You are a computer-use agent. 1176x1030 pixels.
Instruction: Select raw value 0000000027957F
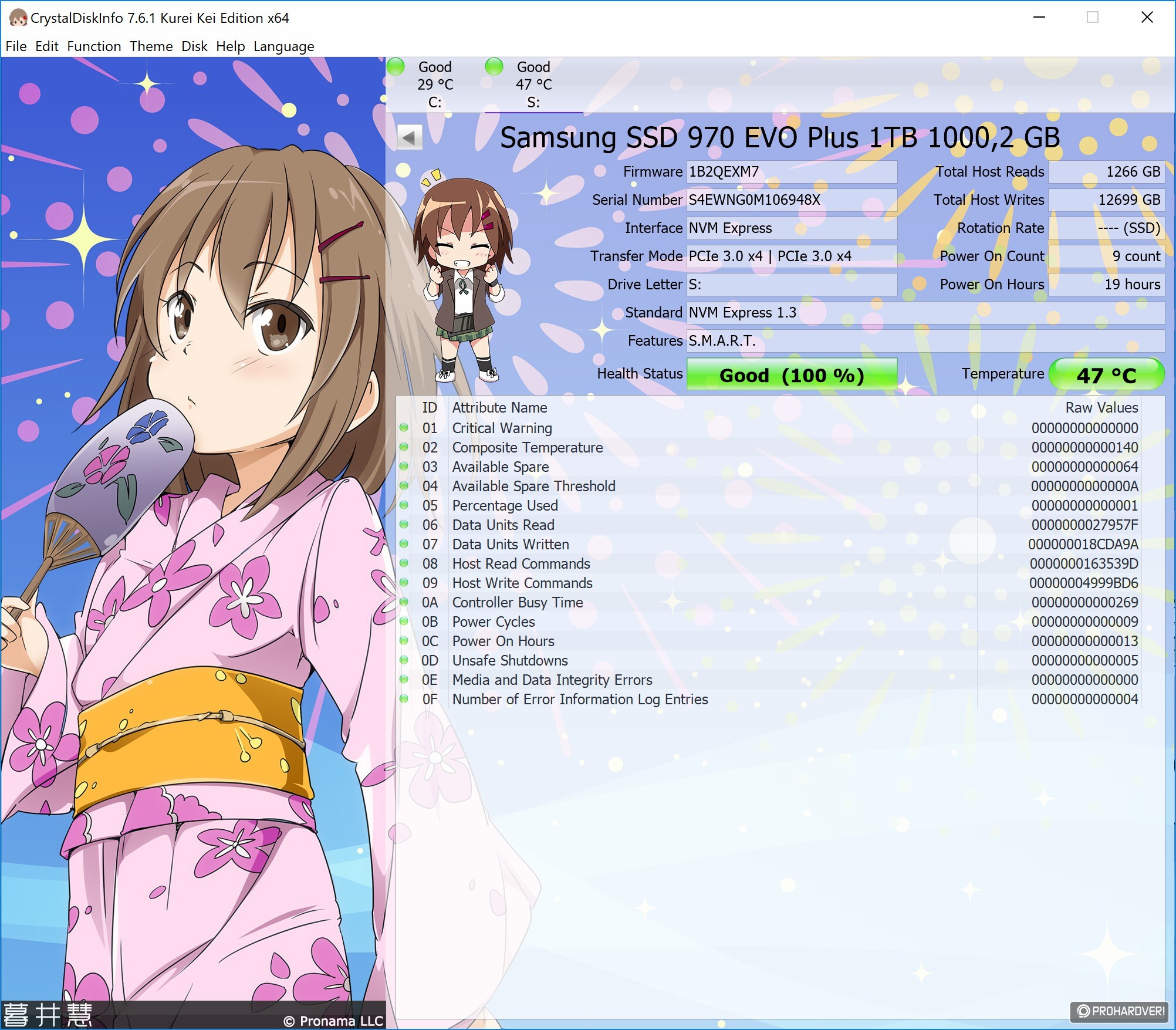coord(1084,525)
